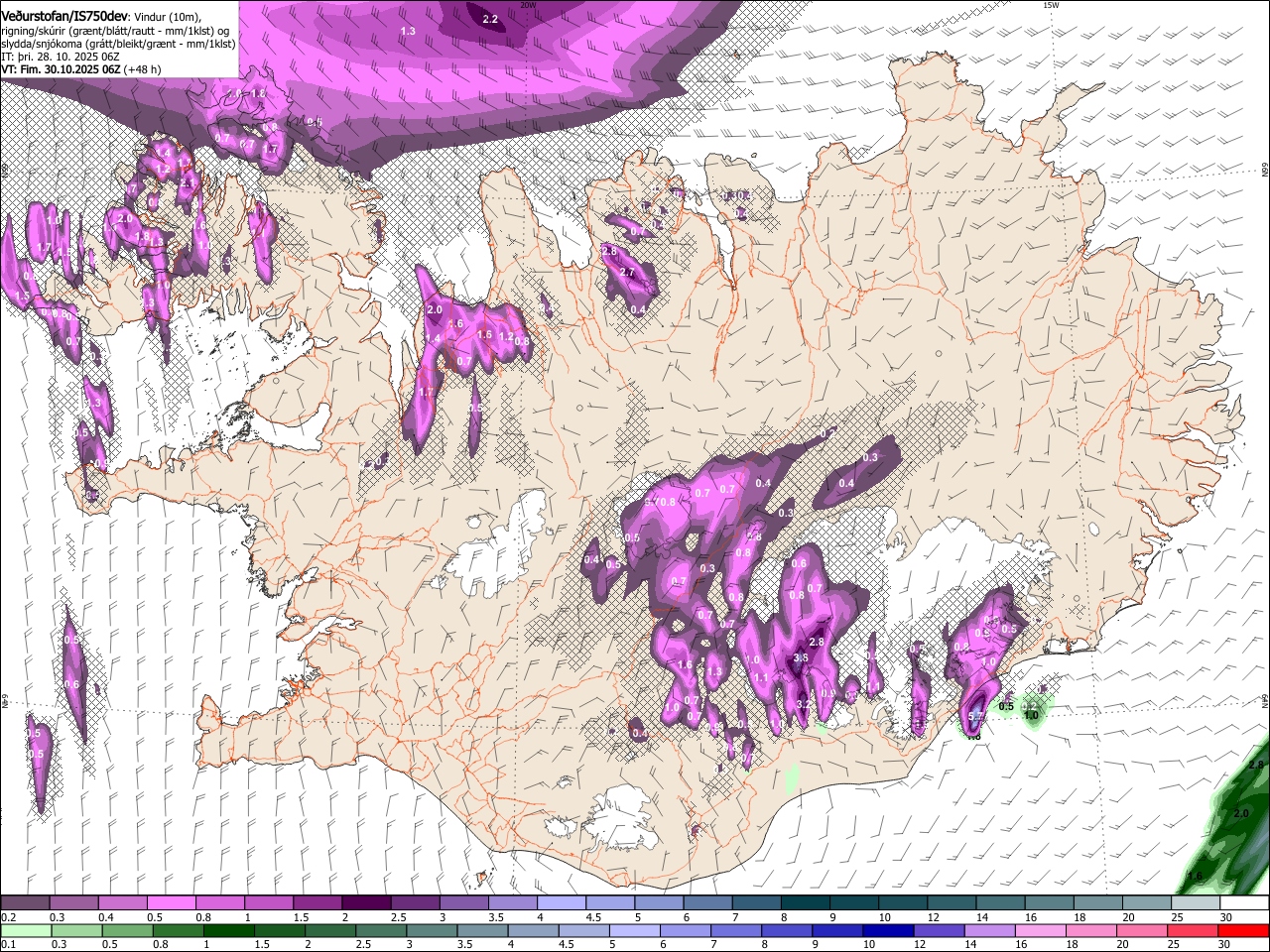Select the 0.5 pink swatch in upper legend row
Image resolution: width=1270 pixels, height=952 pixels.
[x=171, y=903]
